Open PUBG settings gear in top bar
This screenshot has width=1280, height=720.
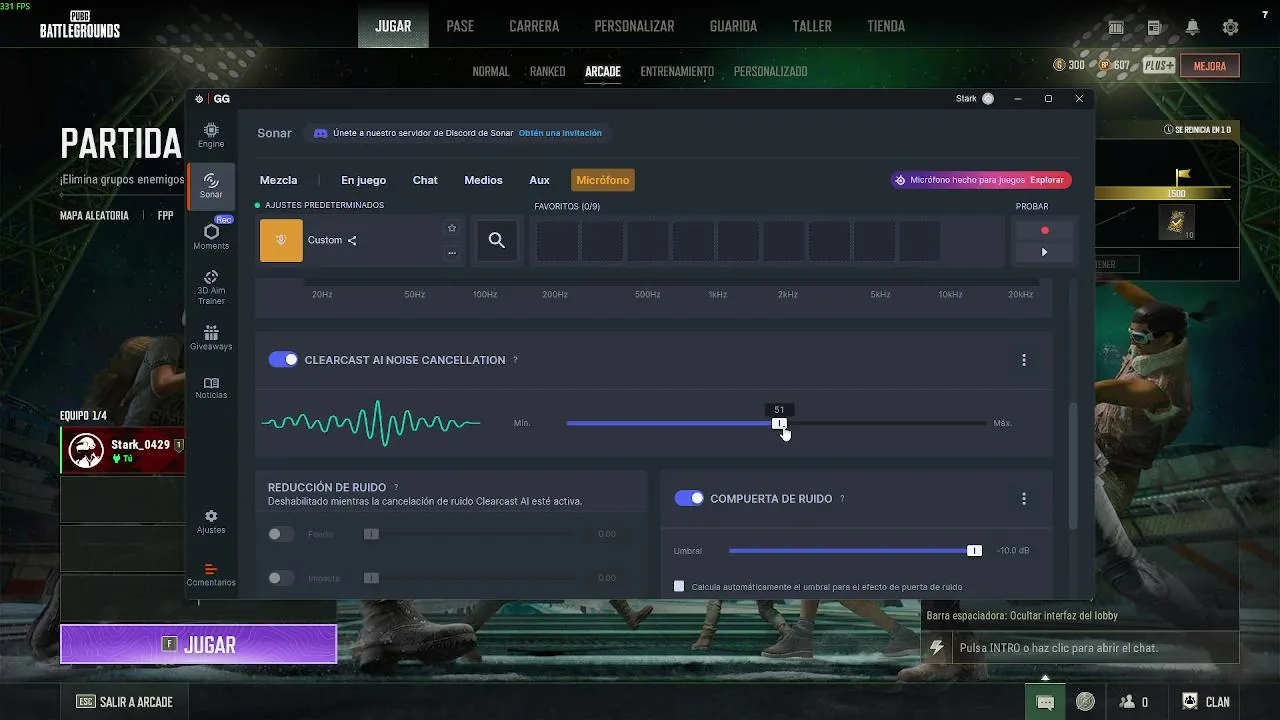click(x=1231, y=28)
